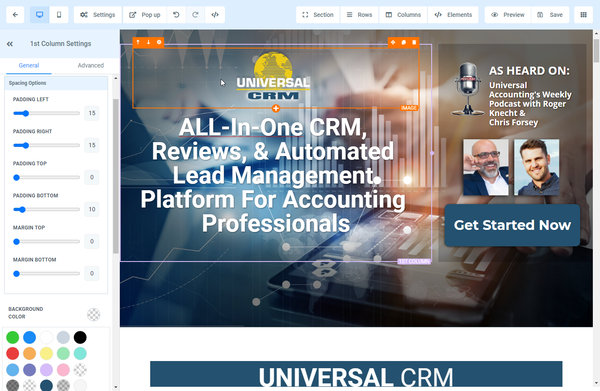Image resolution: width=600 pixels, height=391 pixels.
Task: Open image element settings gear
Action: pyautogui.click(x=159, y=42)
